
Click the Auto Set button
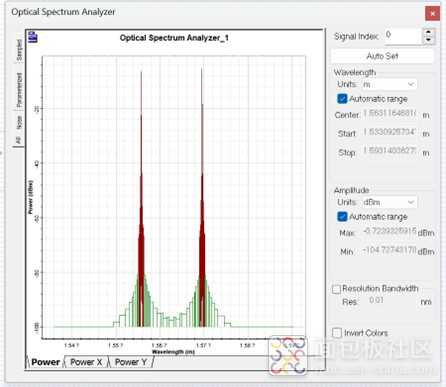click(382, 56)
